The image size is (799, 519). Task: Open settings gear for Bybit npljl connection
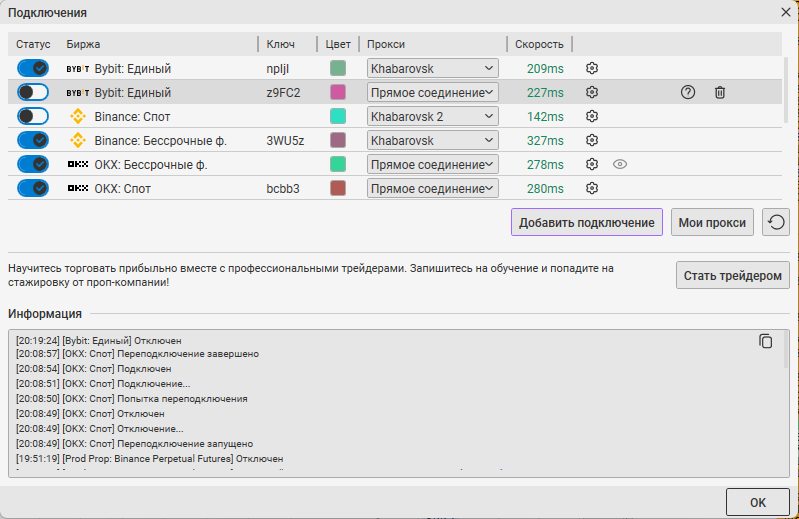point(592,68)
